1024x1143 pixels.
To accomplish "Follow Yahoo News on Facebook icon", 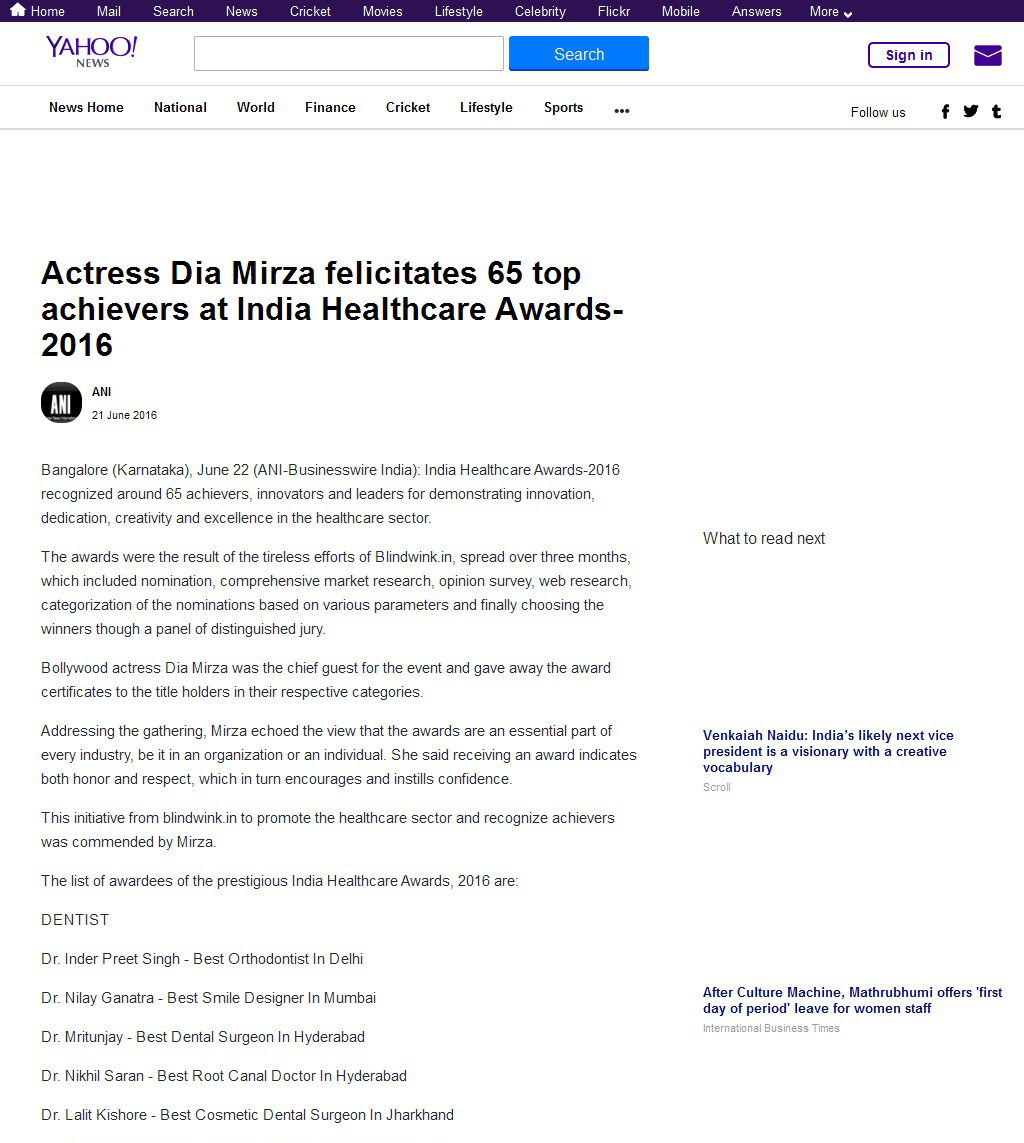I will pos(945,112).
